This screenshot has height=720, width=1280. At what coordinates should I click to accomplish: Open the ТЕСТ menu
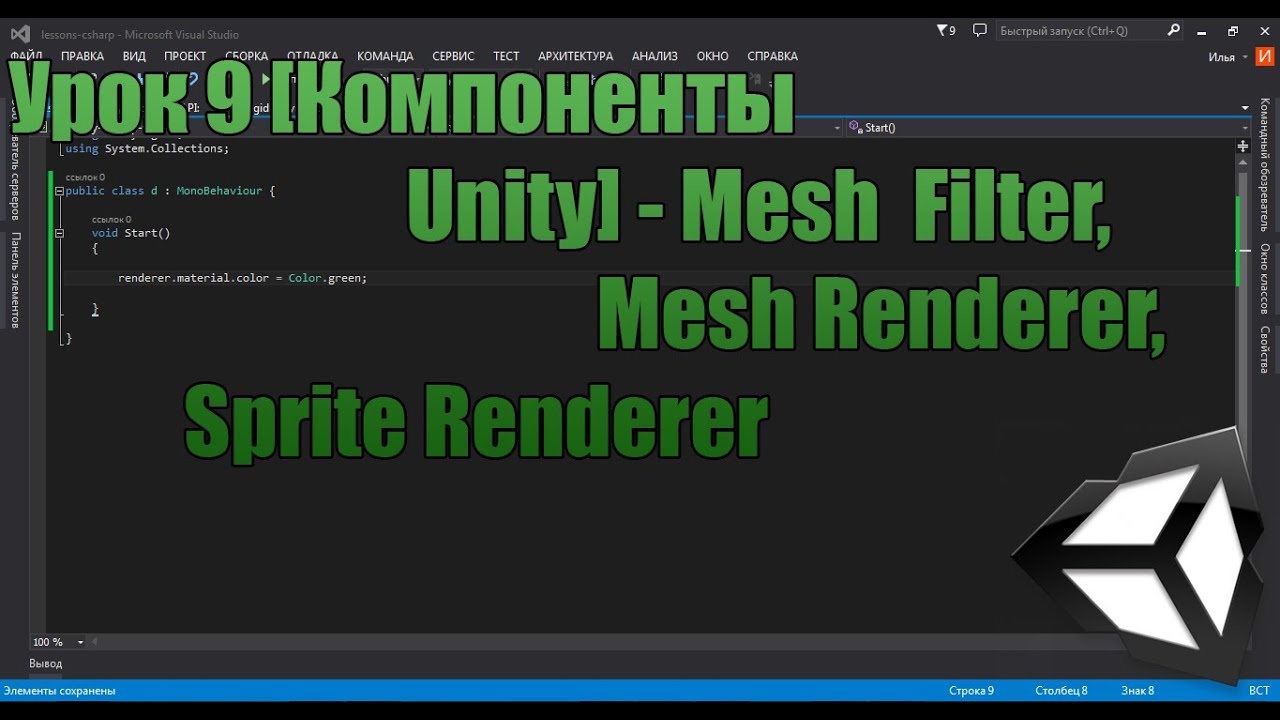(x=506, y=56)
